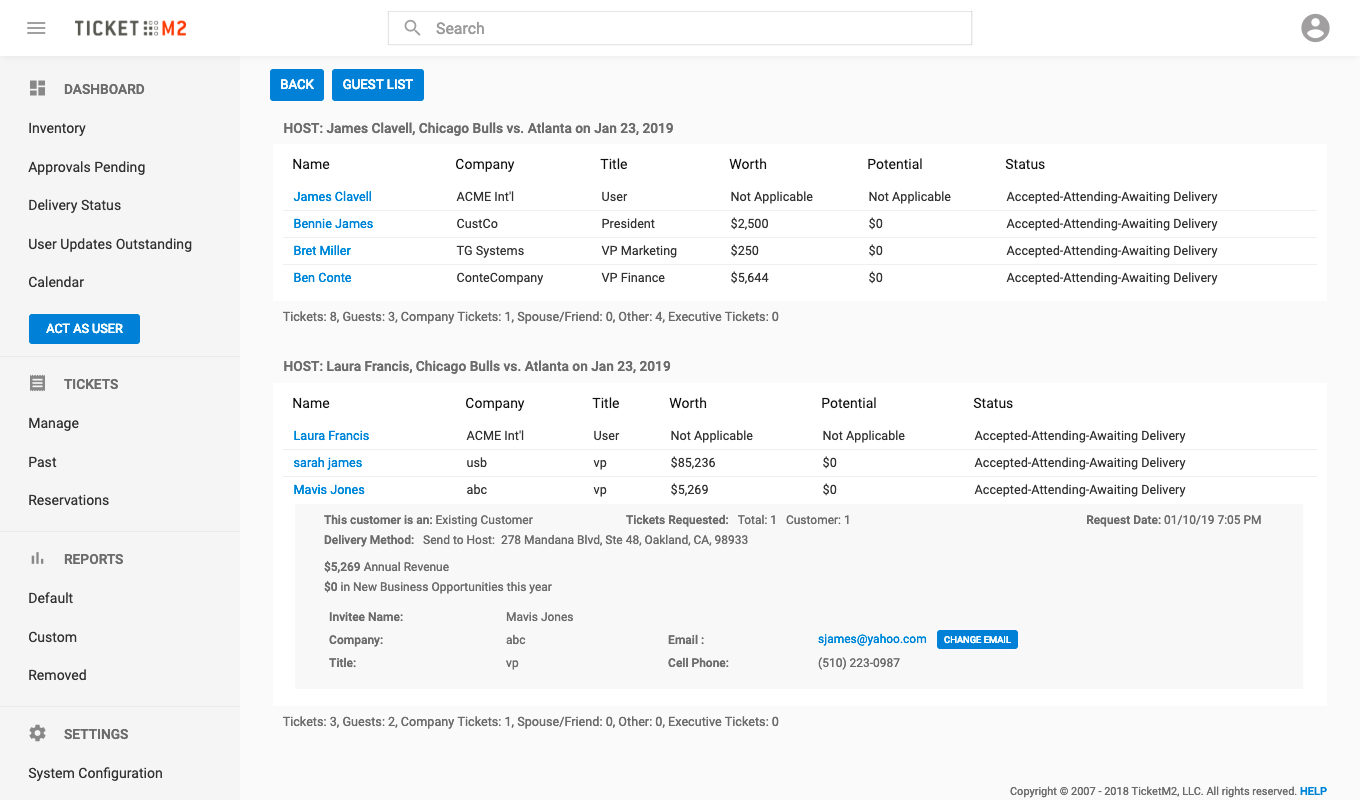This screenshot has height=800, width=1360.
Task: Open the HELP link in footer
Action: (1313, 791)
